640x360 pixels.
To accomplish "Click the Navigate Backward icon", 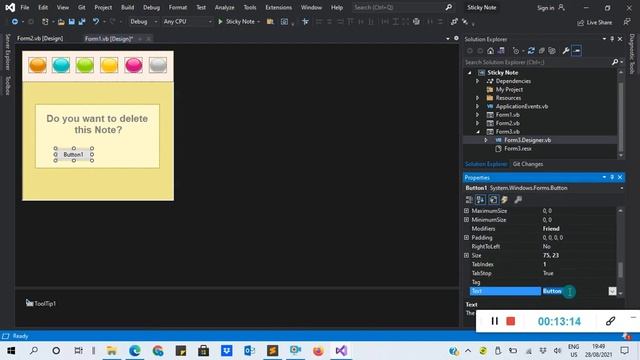I will pyautogui.click(x=15, y=21).
